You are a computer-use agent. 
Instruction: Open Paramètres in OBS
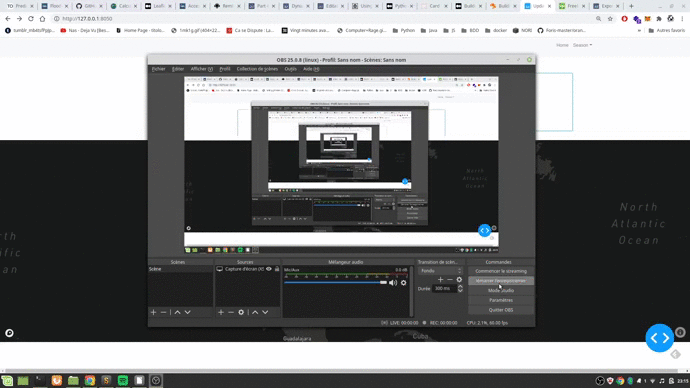pyautogui.click(x=501, y=300)
